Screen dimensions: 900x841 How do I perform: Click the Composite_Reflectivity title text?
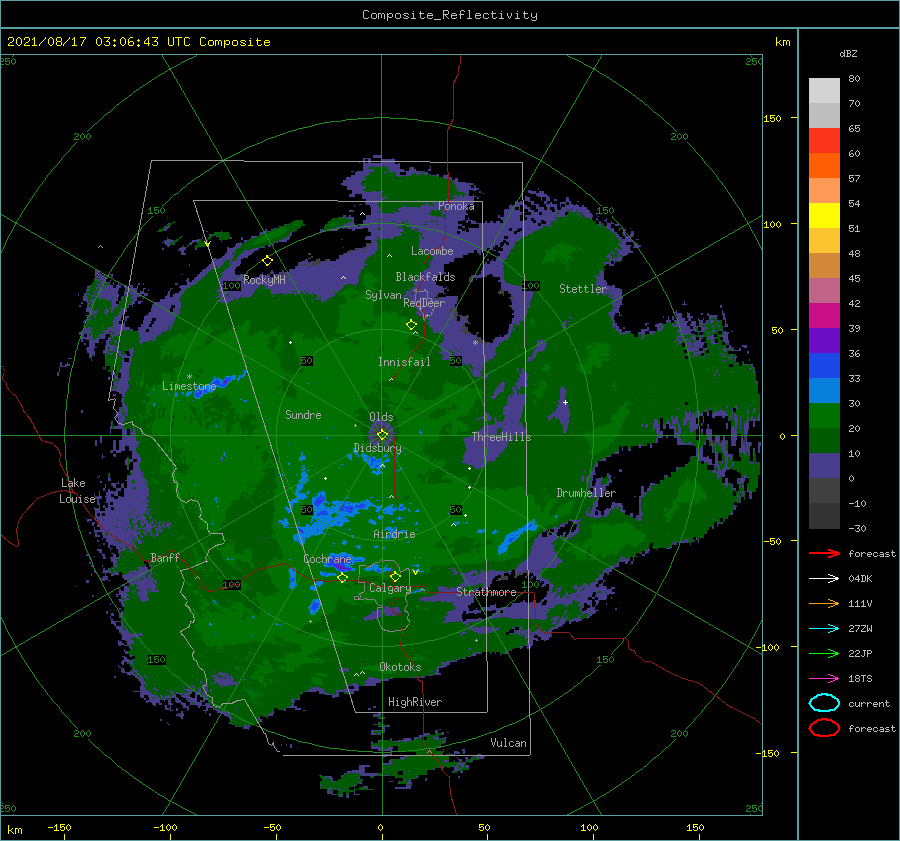[450, 15]
